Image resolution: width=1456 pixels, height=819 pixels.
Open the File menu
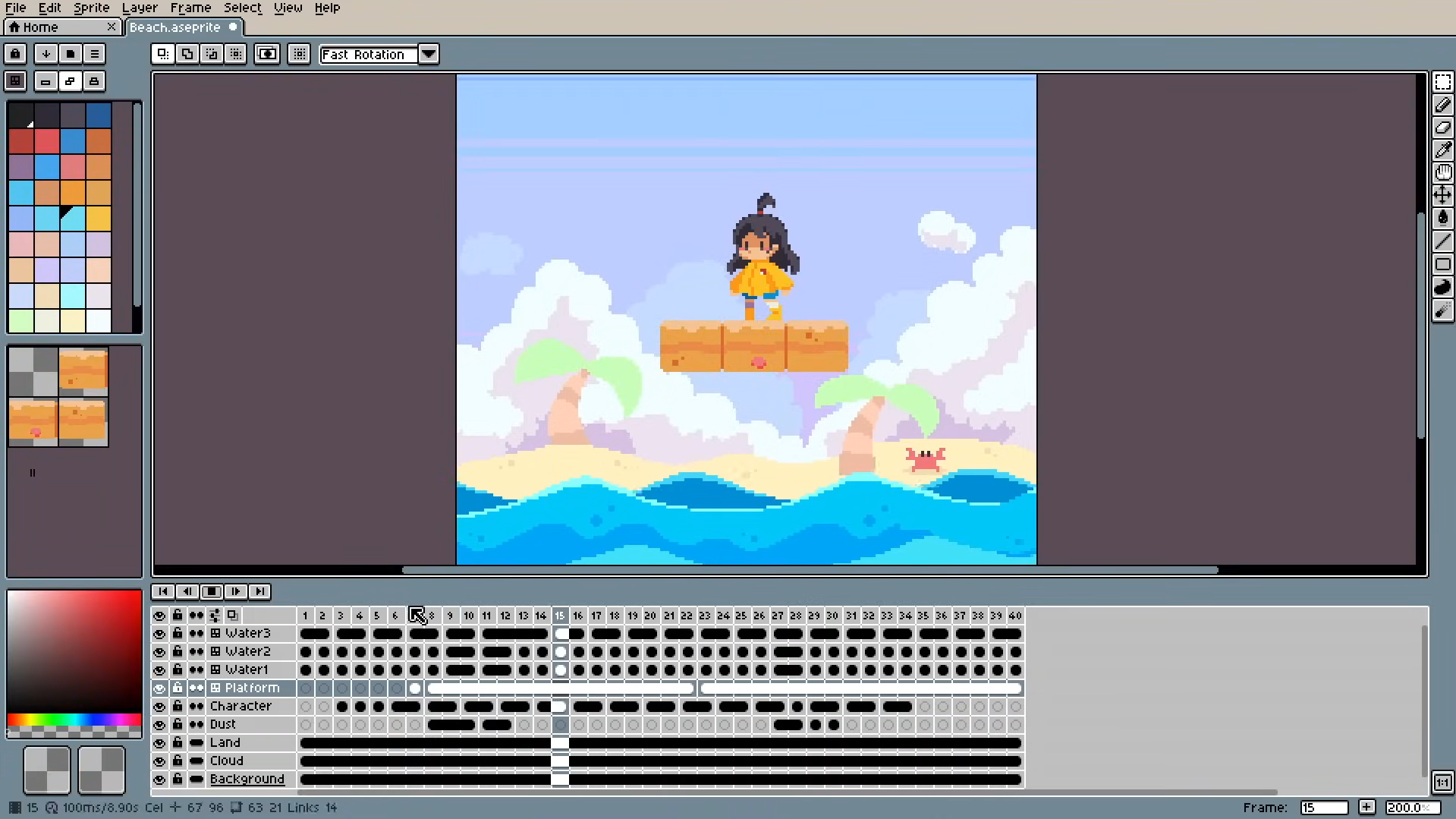point(15,8)
